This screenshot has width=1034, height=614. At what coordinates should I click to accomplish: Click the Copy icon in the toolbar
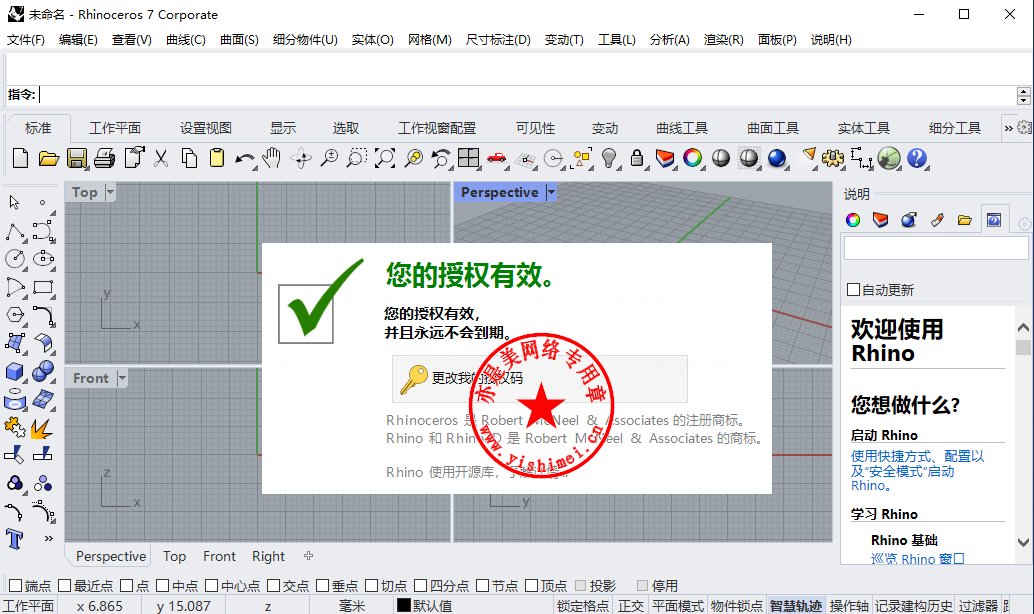pos(189,158)
